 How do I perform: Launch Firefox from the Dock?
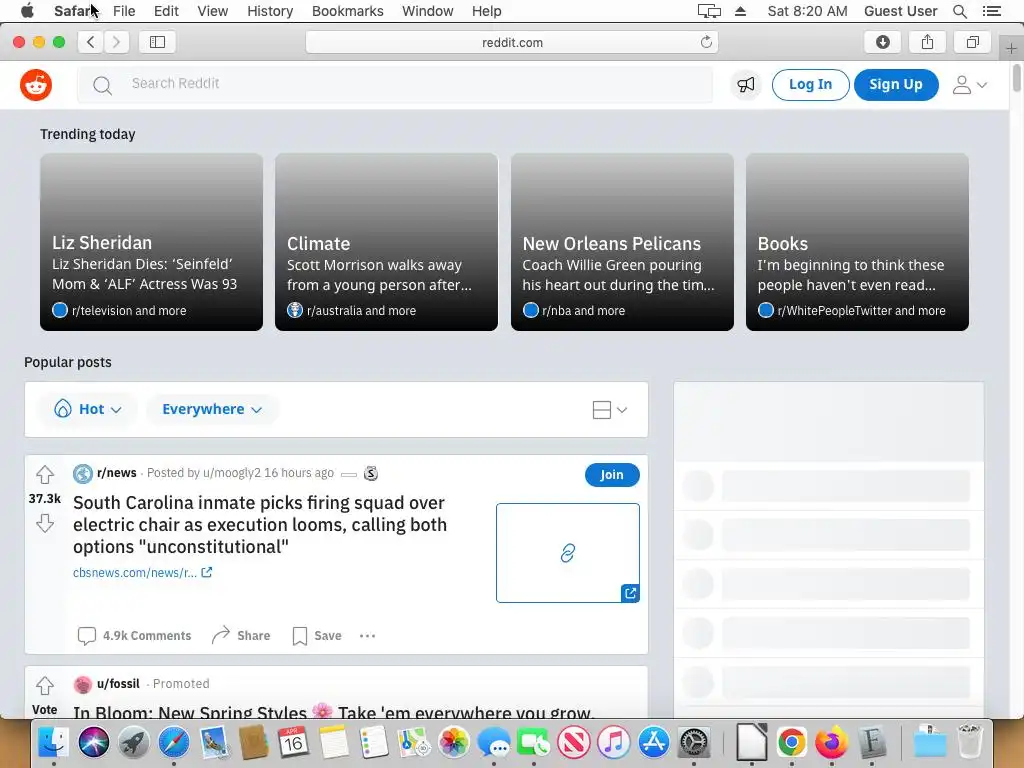coord(831,742)
